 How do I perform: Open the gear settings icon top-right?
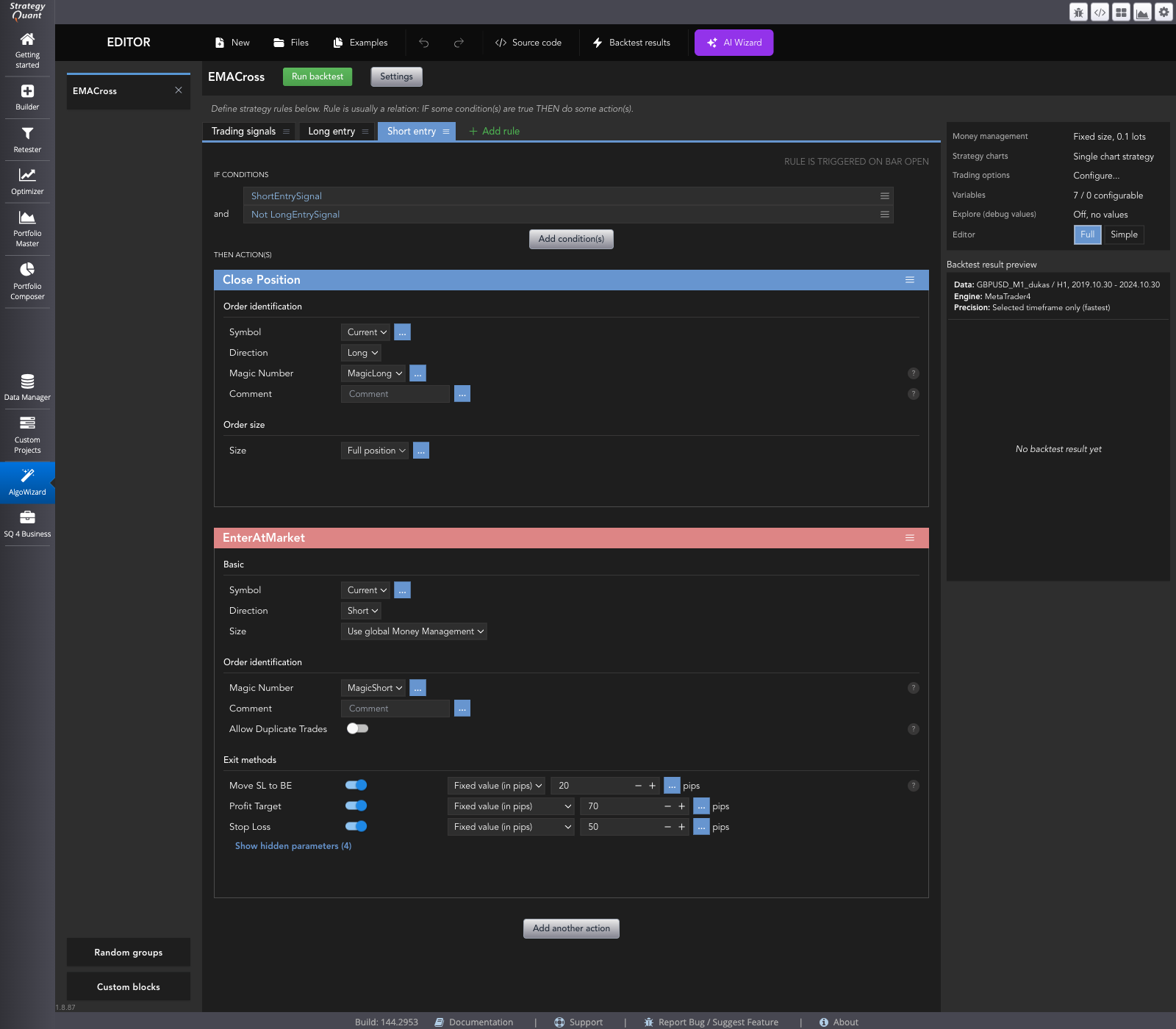tap(1164, 12)
